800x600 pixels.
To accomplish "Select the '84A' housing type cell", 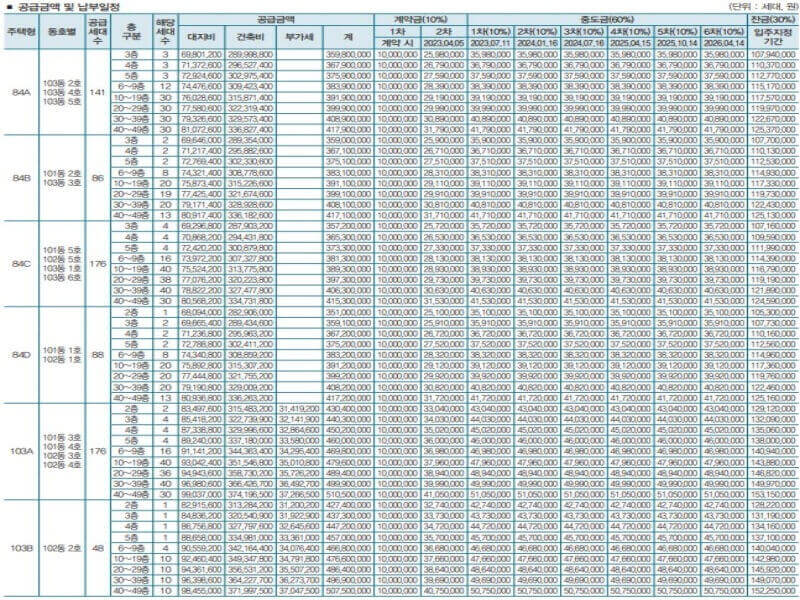I will point(21,92).
